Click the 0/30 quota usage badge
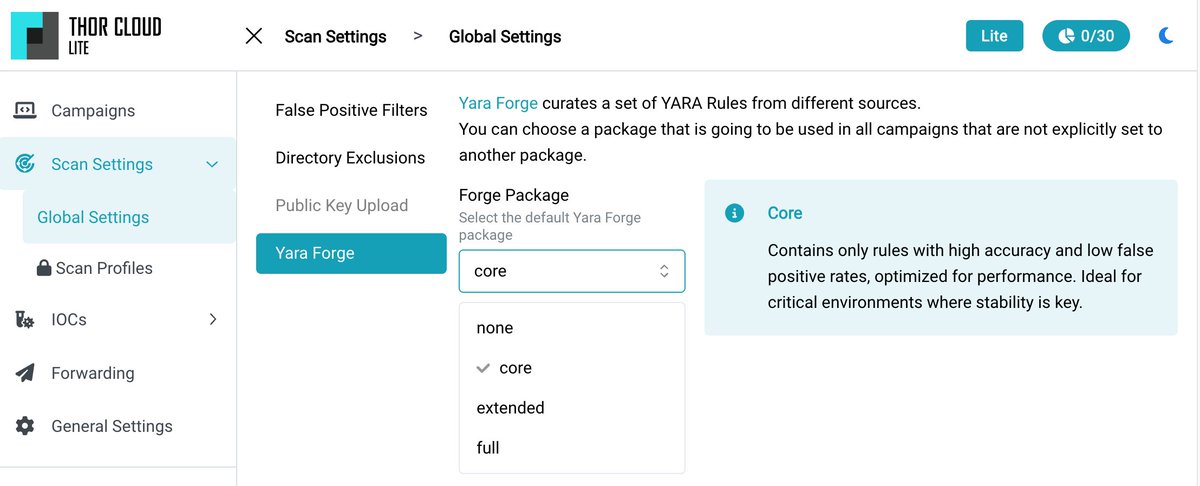The image size is (1200, 486). point(1086,36)
